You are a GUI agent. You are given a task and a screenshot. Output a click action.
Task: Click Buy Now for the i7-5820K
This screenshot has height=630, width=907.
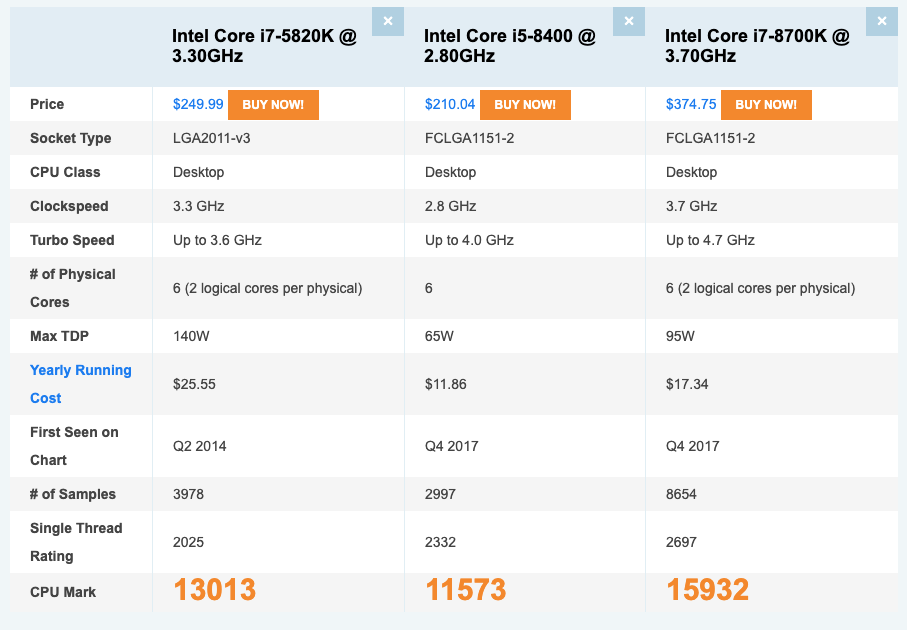pos(273,104)
